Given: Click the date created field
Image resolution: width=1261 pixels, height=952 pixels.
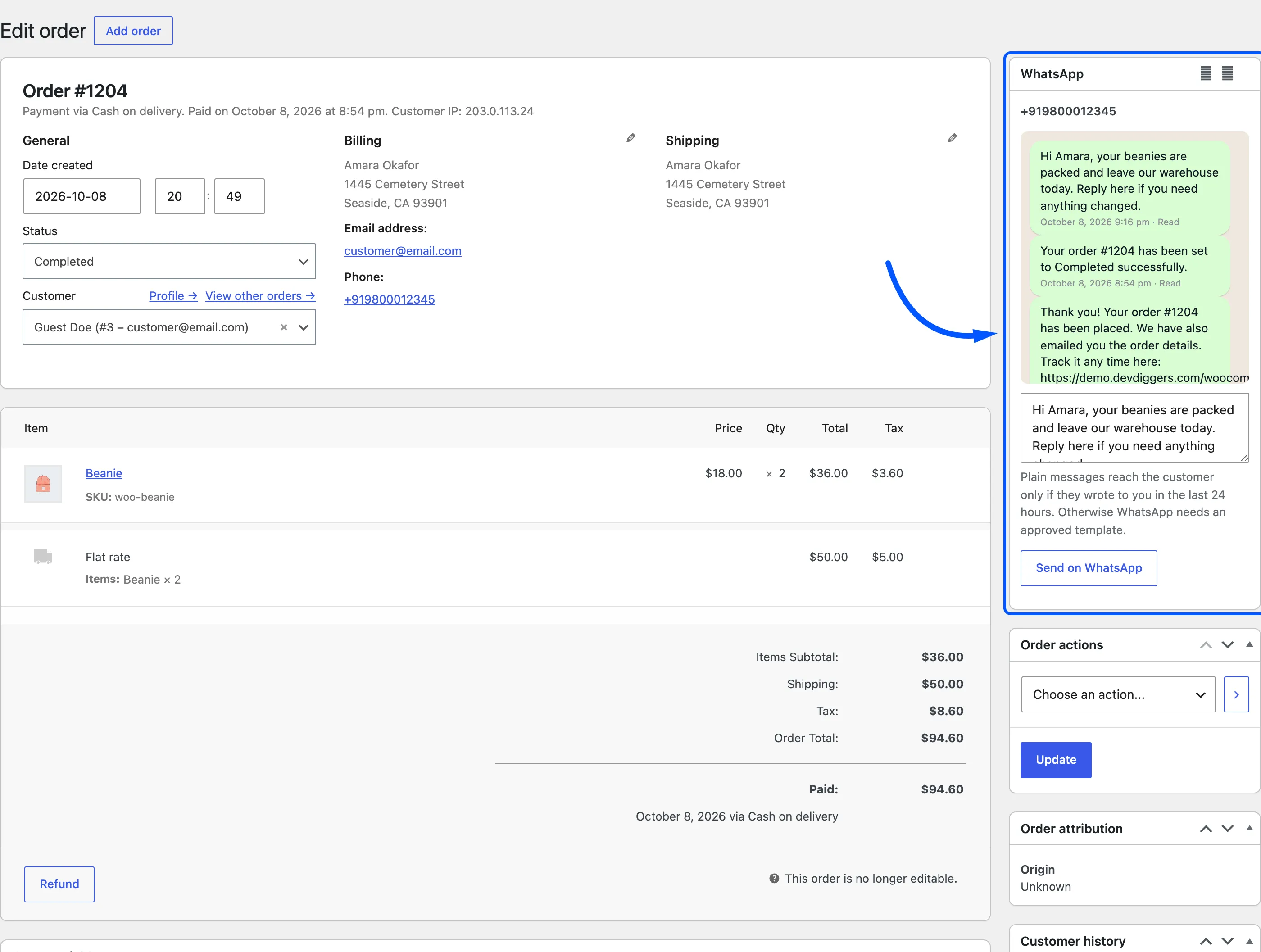Looking at the screenshot, I should pyautogui.click(x=82, y=196).
